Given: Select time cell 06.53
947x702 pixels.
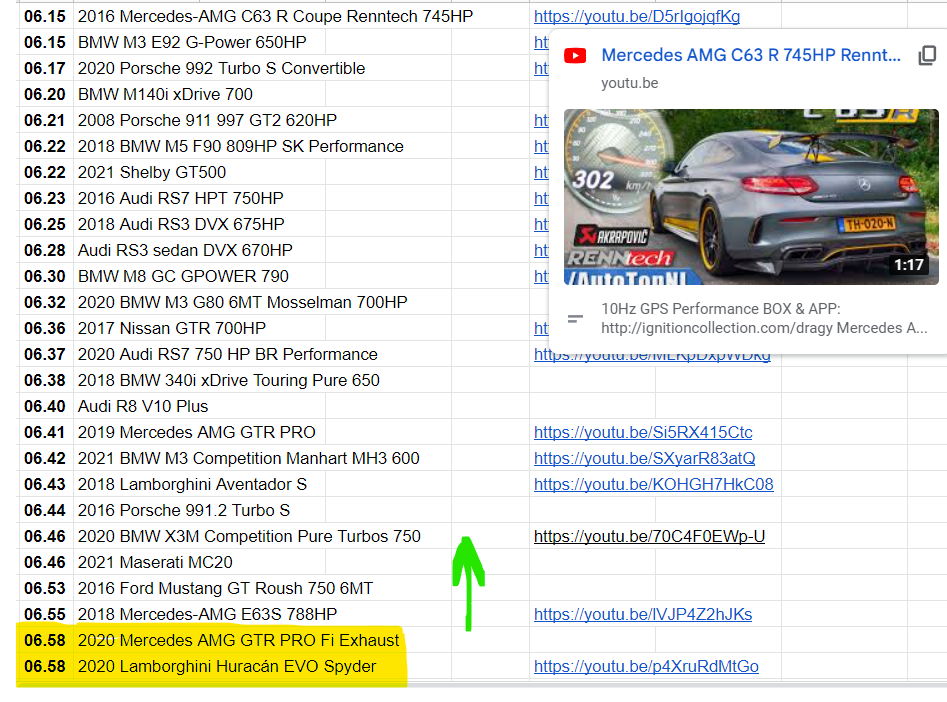Looking at the screenshot, I should [x=45, y=588].
